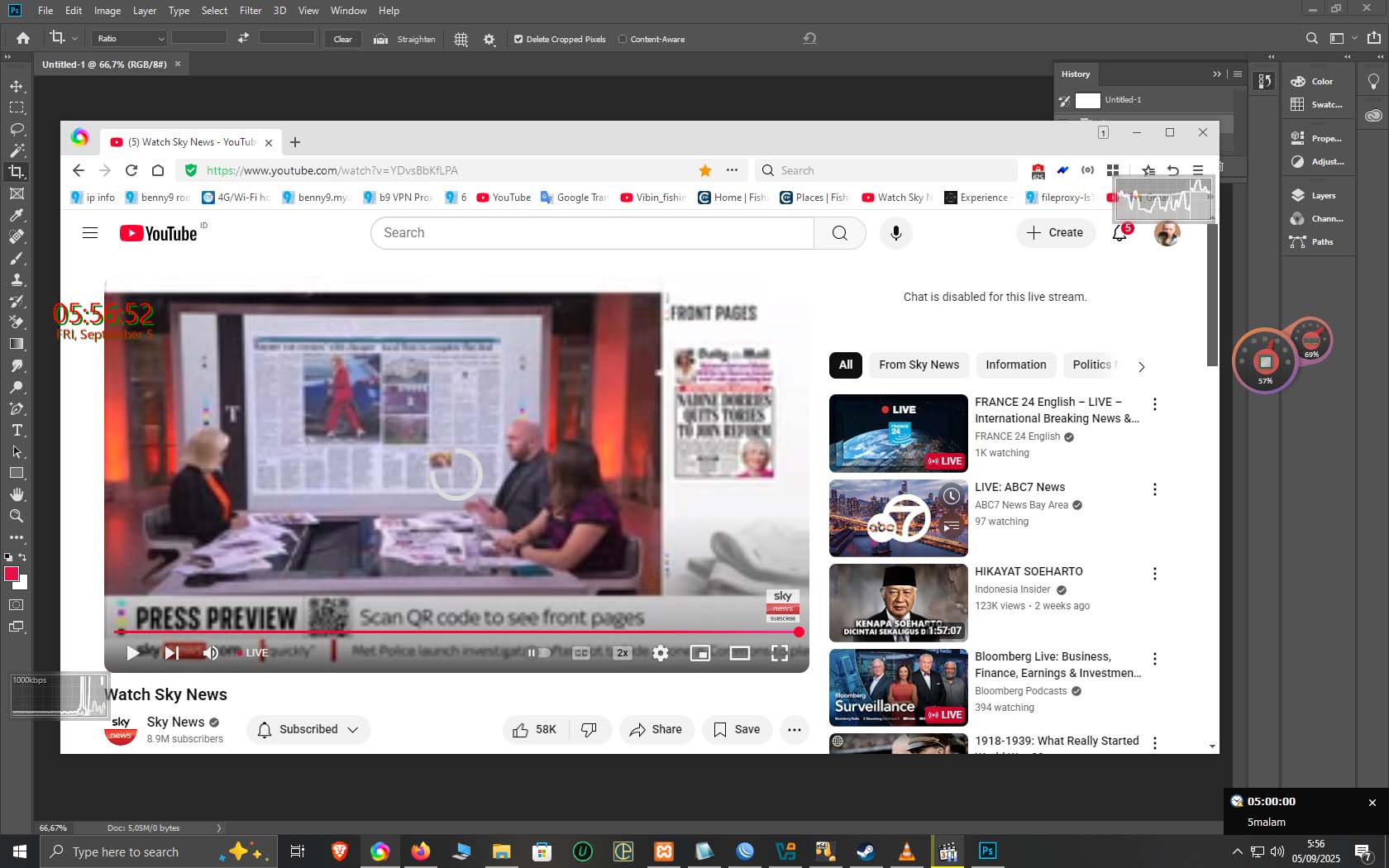Reset crop box with undo arrow icon
The height and width of the screenshot is (868, 1389).
click(x=809, y=38)
